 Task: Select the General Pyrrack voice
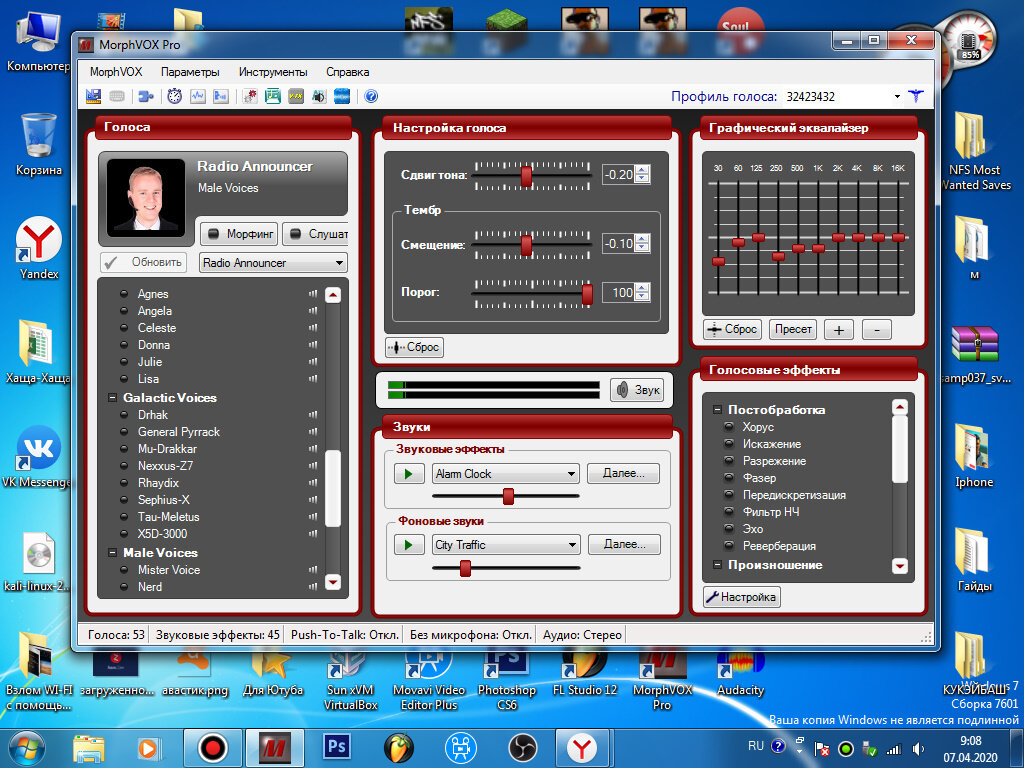[x=178, y=432]
